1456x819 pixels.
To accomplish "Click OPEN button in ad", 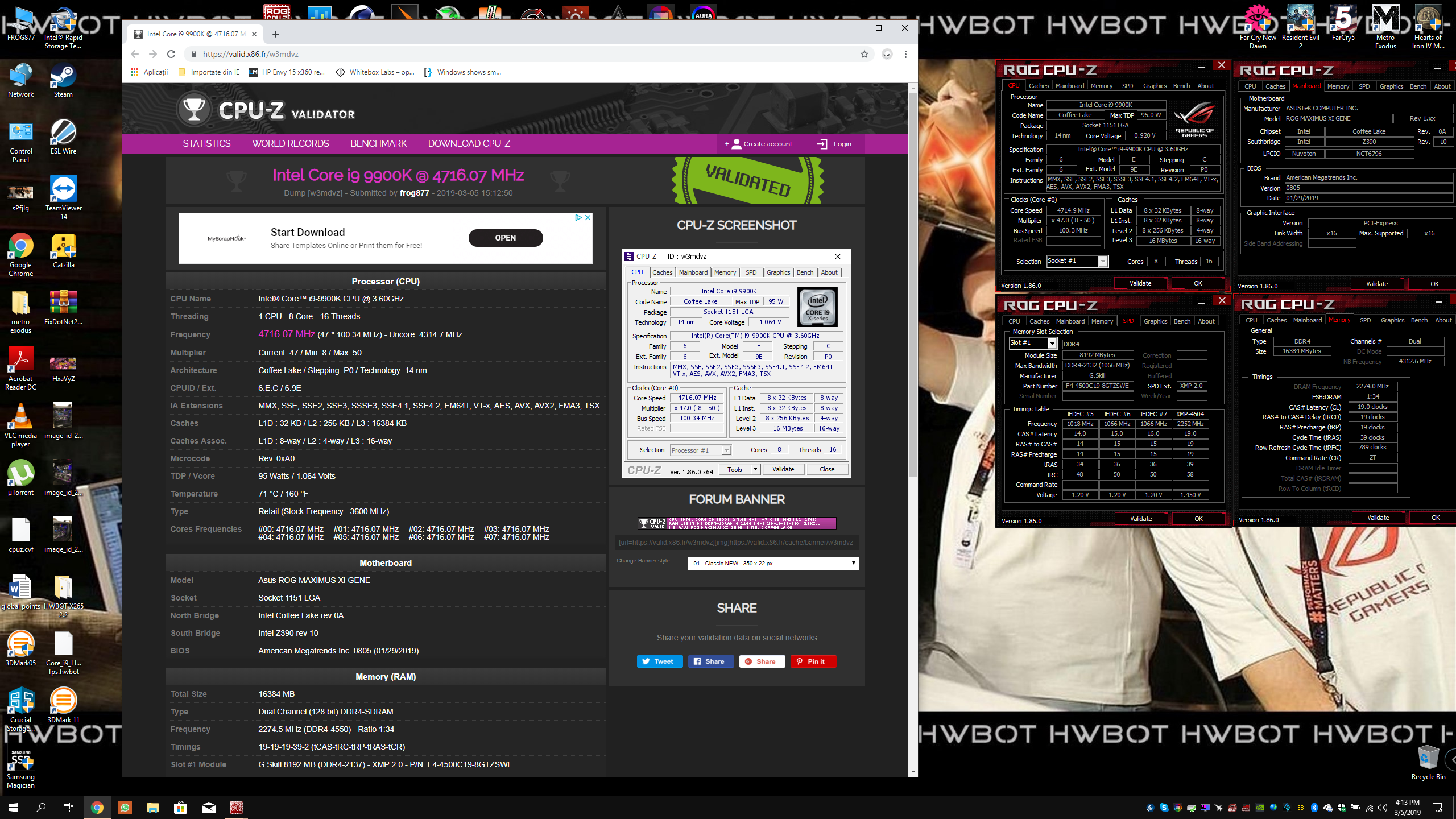I will [x=506, y=238].
